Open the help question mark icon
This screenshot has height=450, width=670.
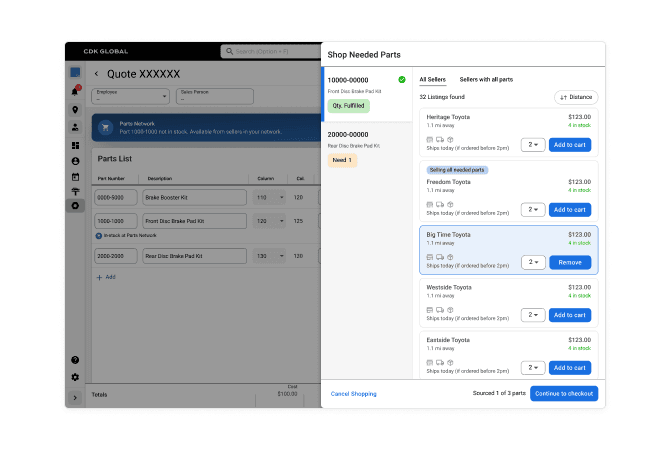click(x=75, y=360)
